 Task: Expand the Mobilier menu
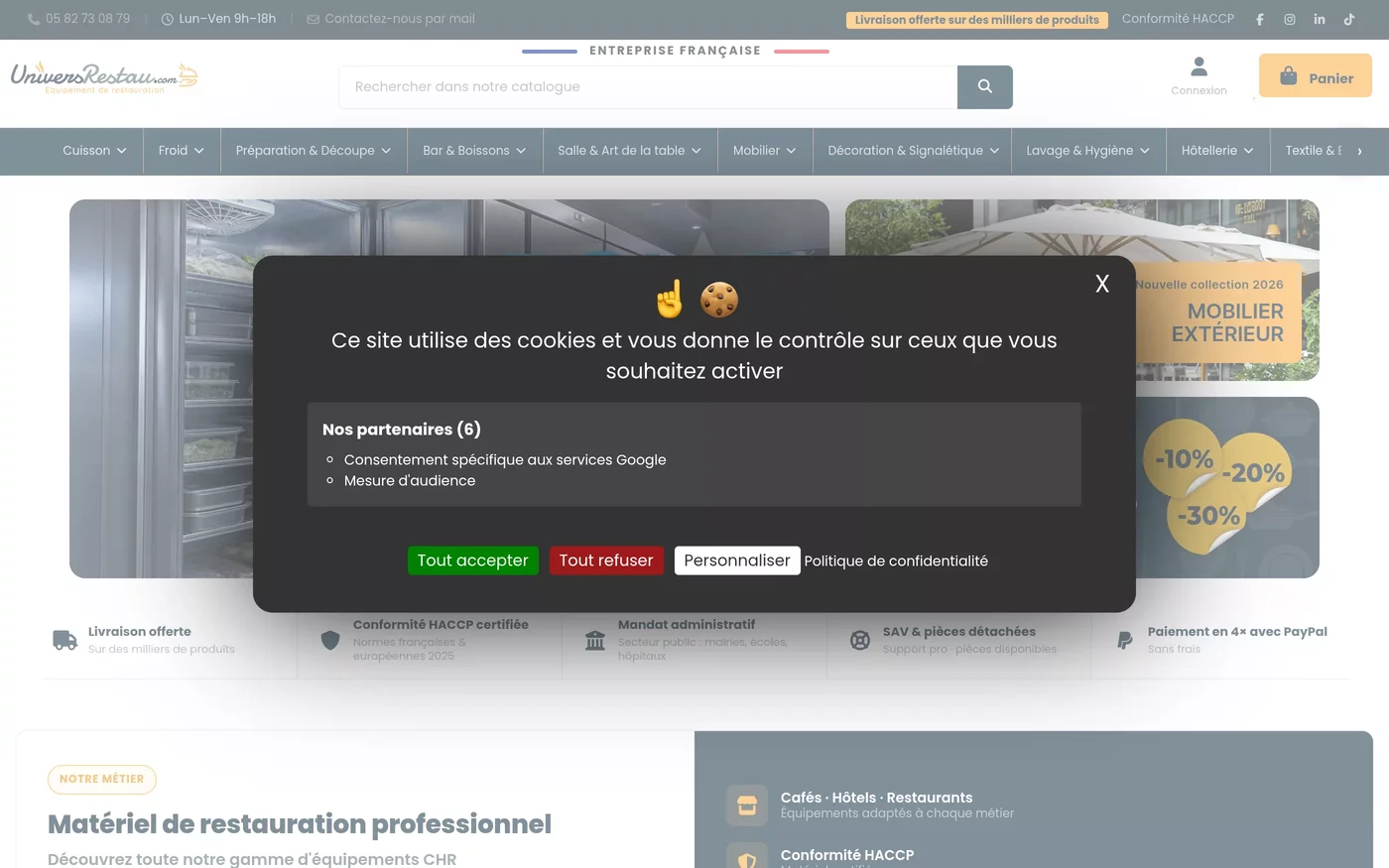point(765,151)
